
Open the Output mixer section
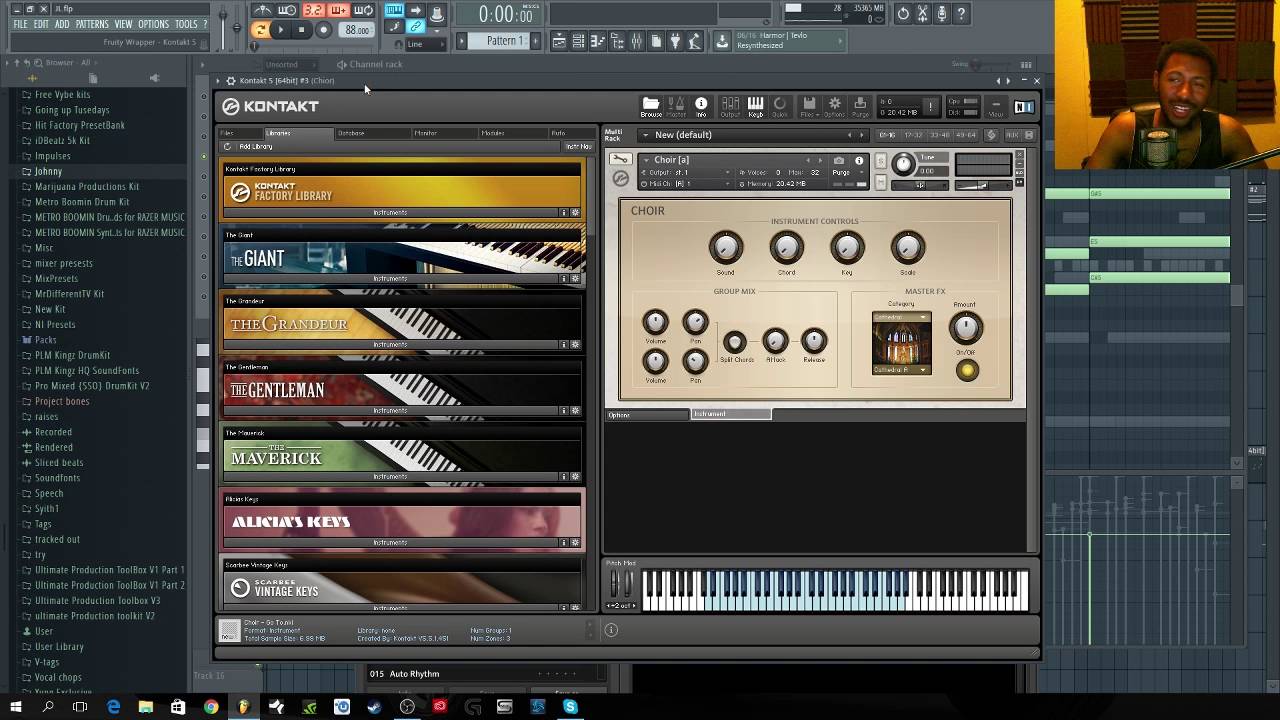pyautogui.click(x=730, y=106)
